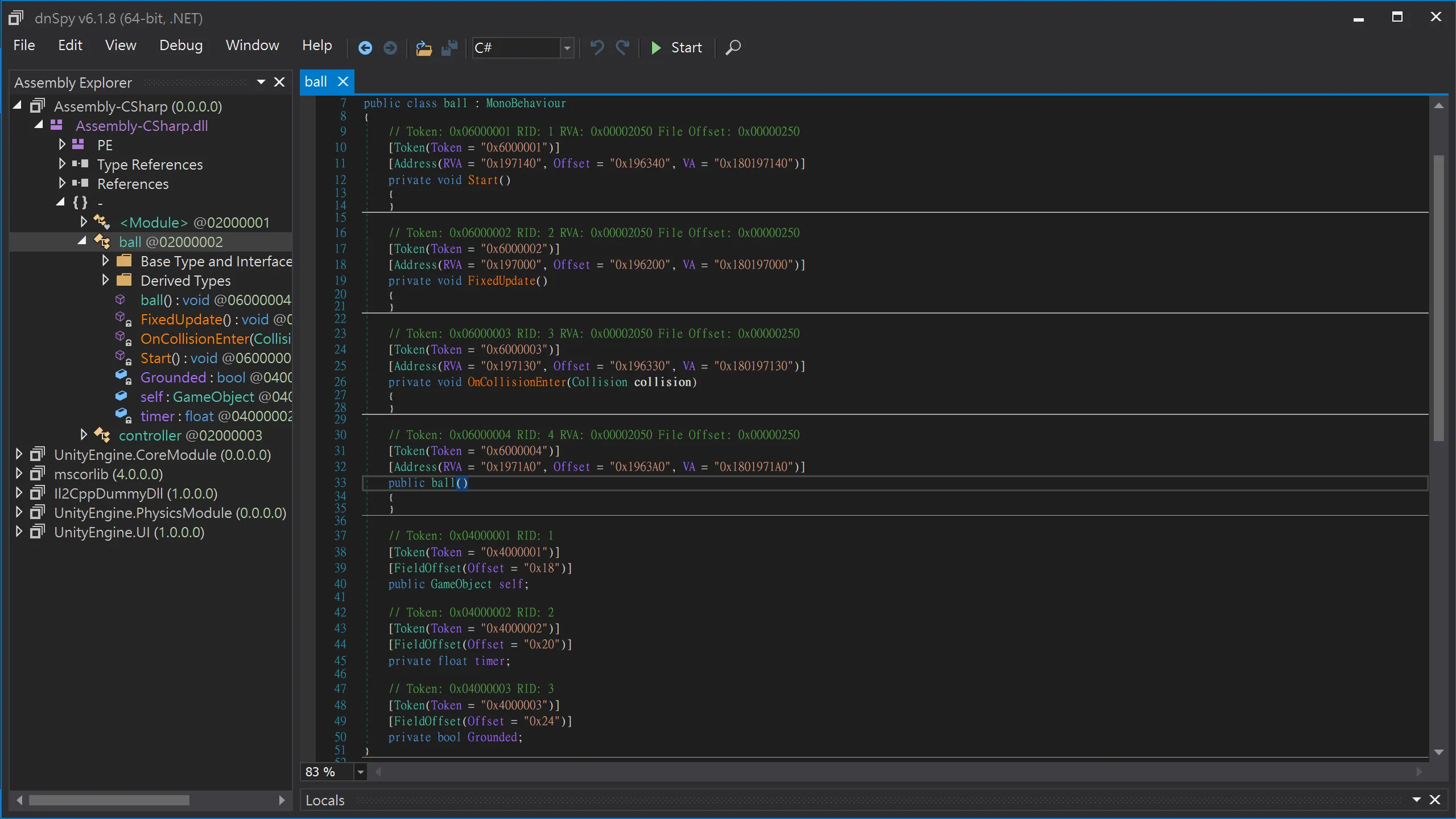Open the Window menu
1456x819 pixels.
click(252, 46)
